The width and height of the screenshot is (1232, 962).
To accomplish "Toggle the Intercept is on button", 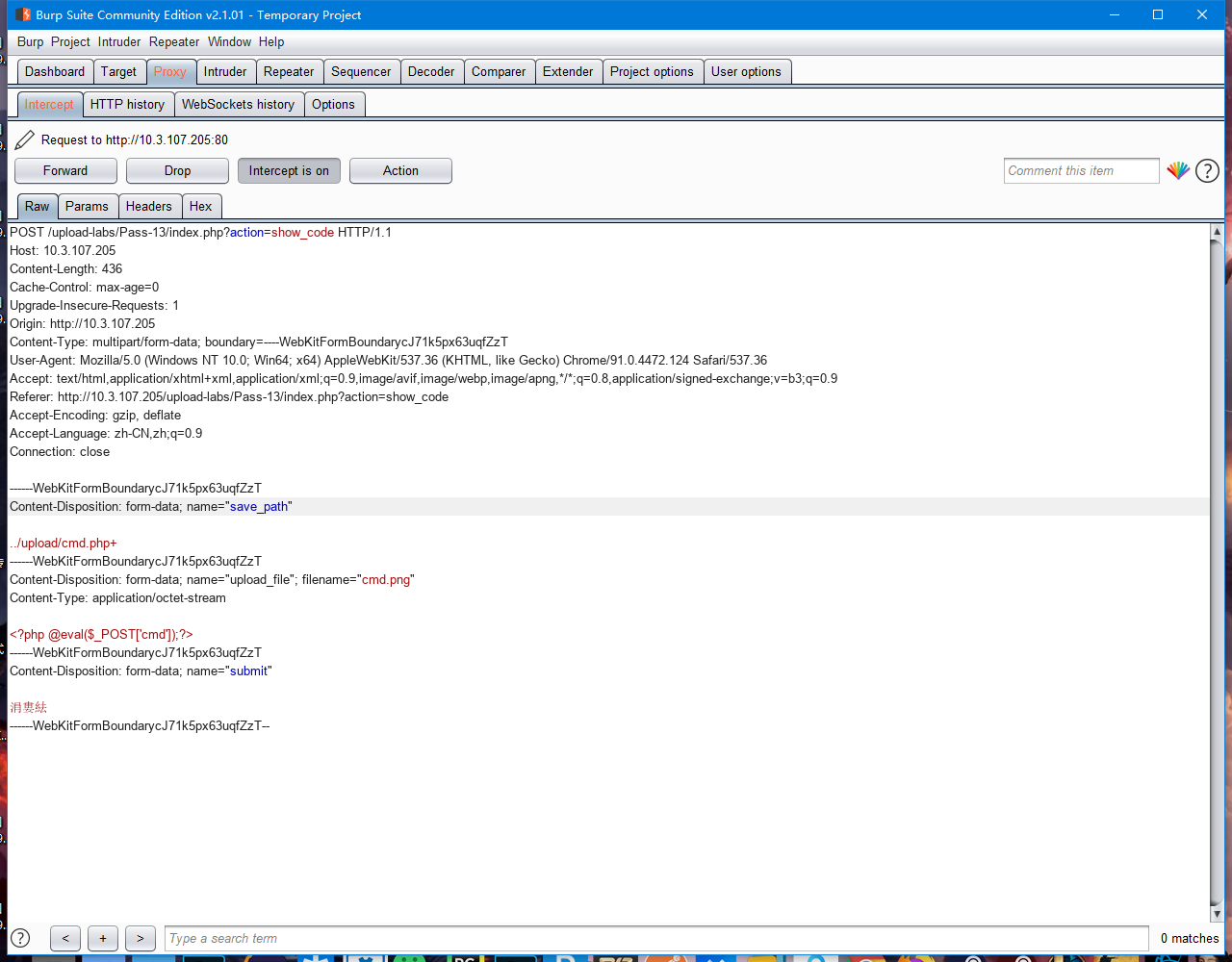I will (x=289, y=170).
